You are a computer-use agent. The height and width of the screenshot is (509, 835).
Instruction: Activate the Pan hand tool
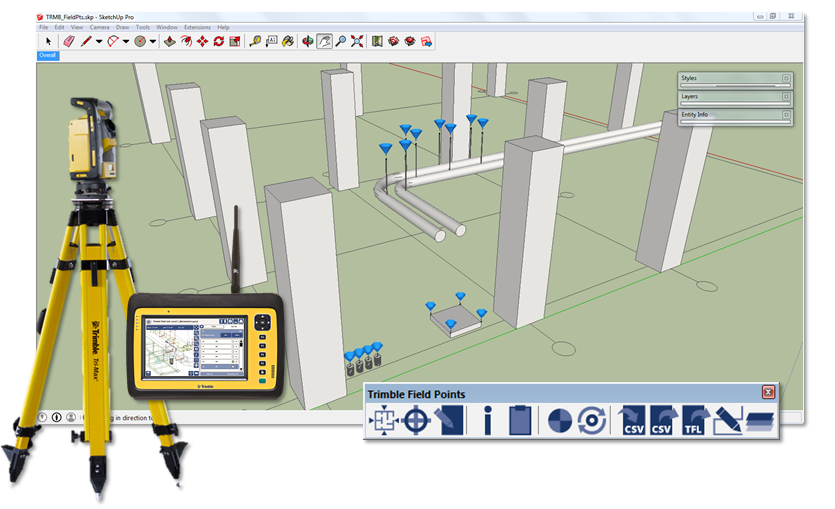[325, 42]
